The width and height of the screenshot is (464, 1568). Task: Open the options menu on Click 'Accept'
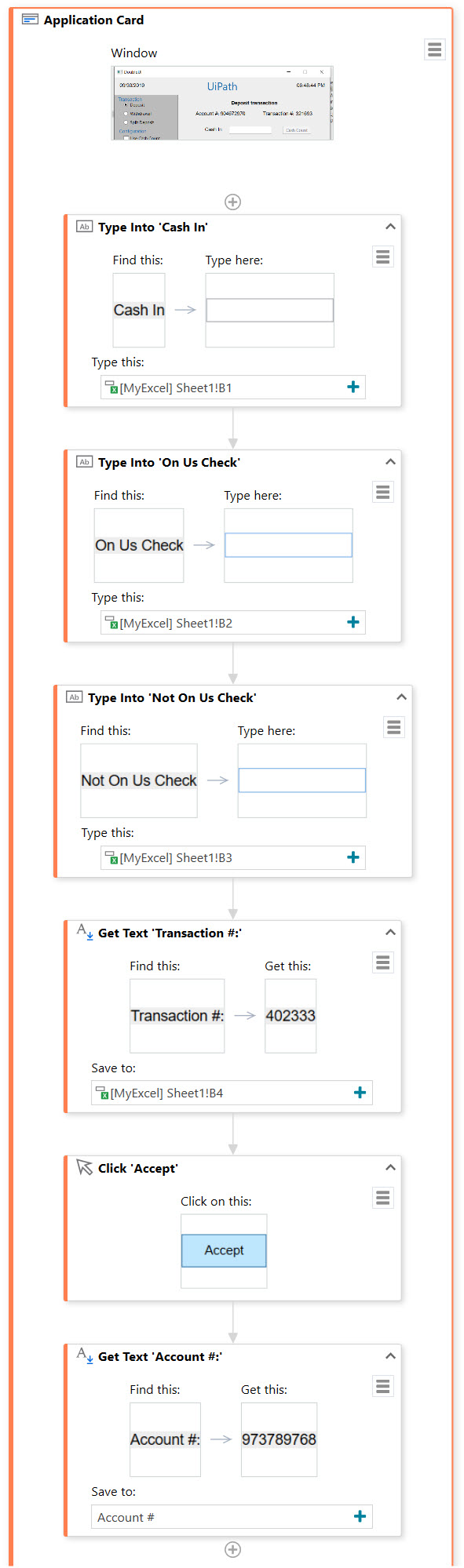pos(382,1198)
